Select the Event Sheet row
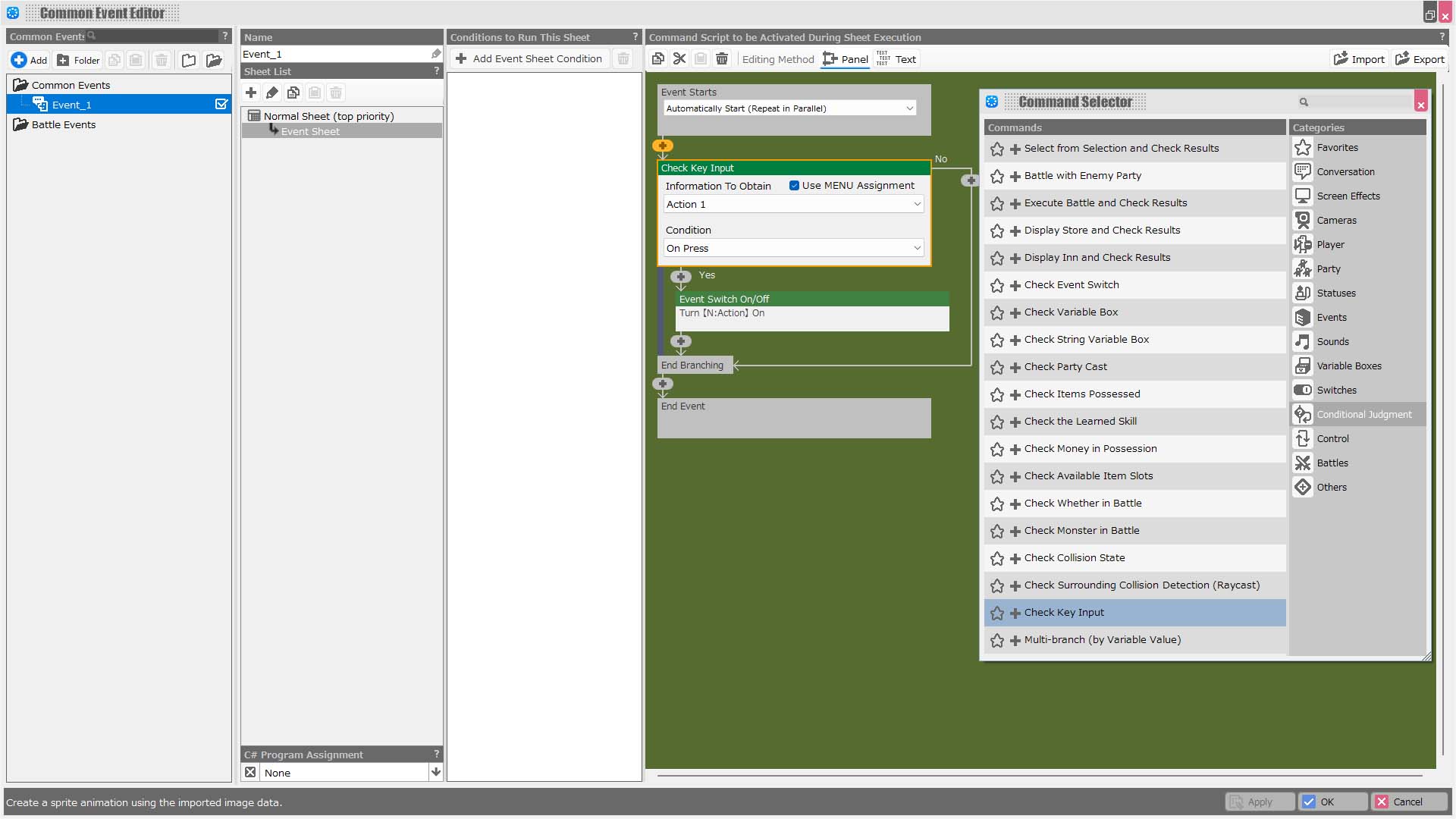The width and height of the screenshot is (1456, 819). tap(341, 131)
